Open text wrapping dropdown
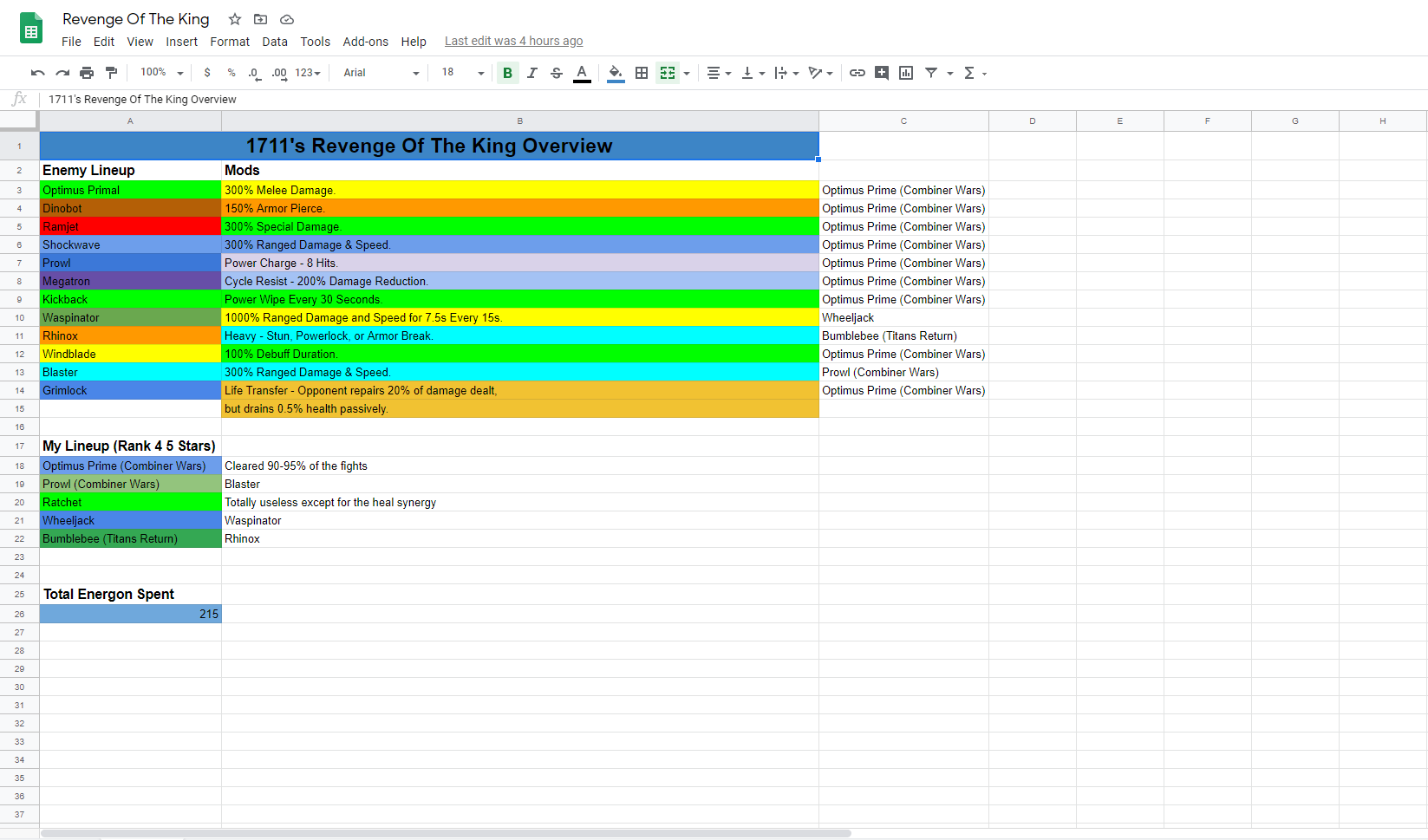This screenshot has width=1428, height=840. click(786, 73)
